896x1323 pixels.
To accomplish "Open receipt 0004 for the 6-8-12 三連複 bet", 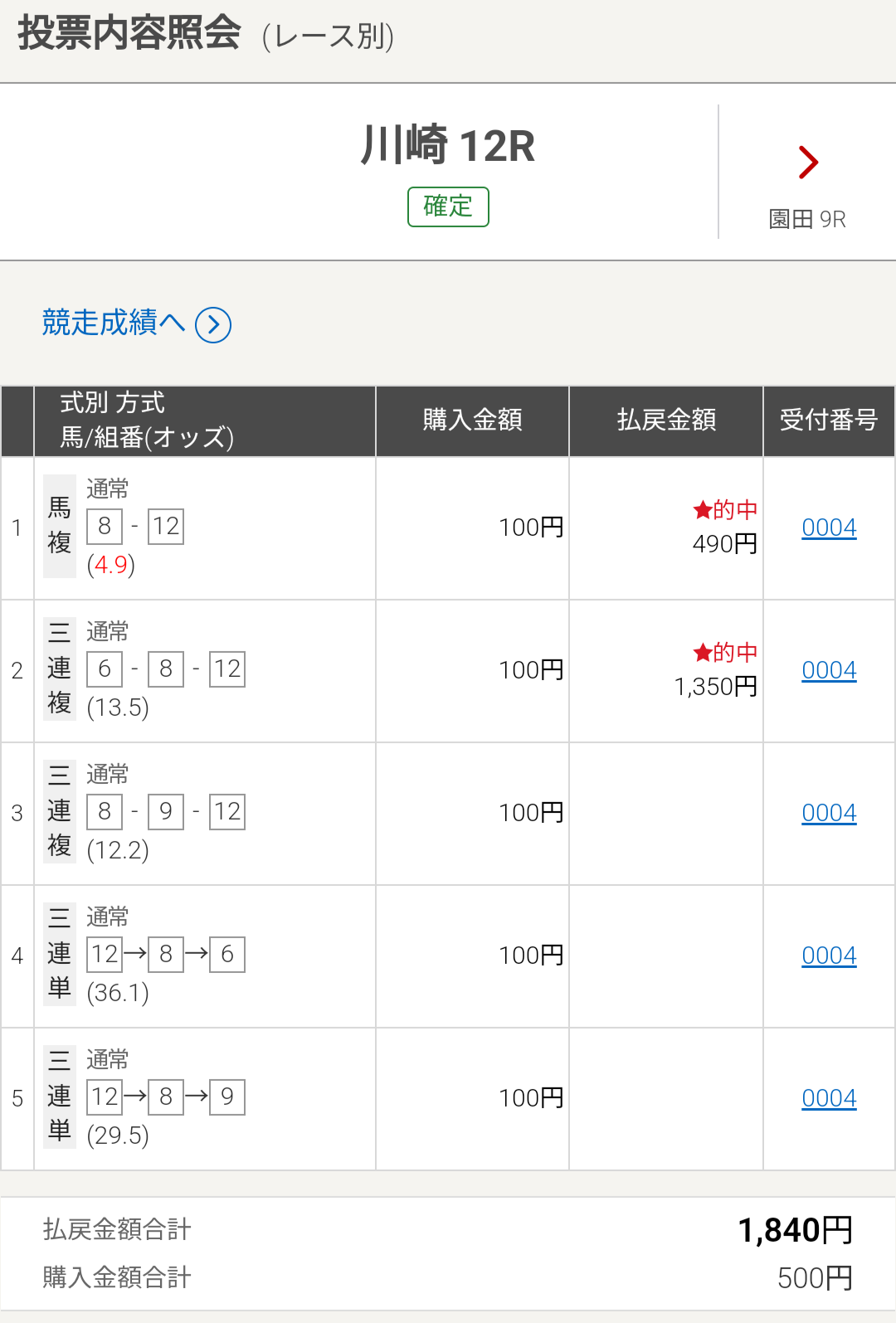I will tap(829, 670).
